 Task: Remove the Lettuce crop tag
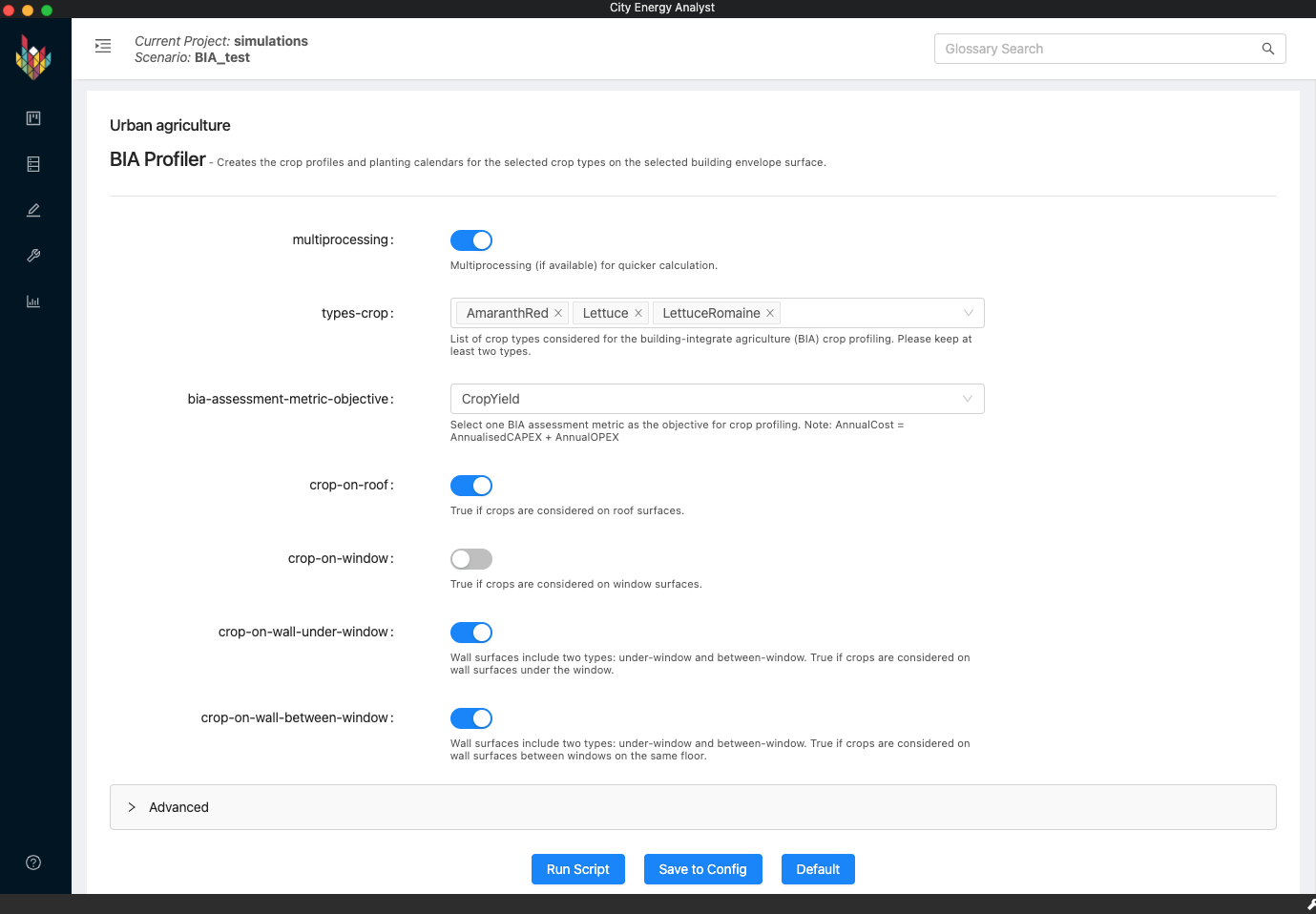[638, 313]
